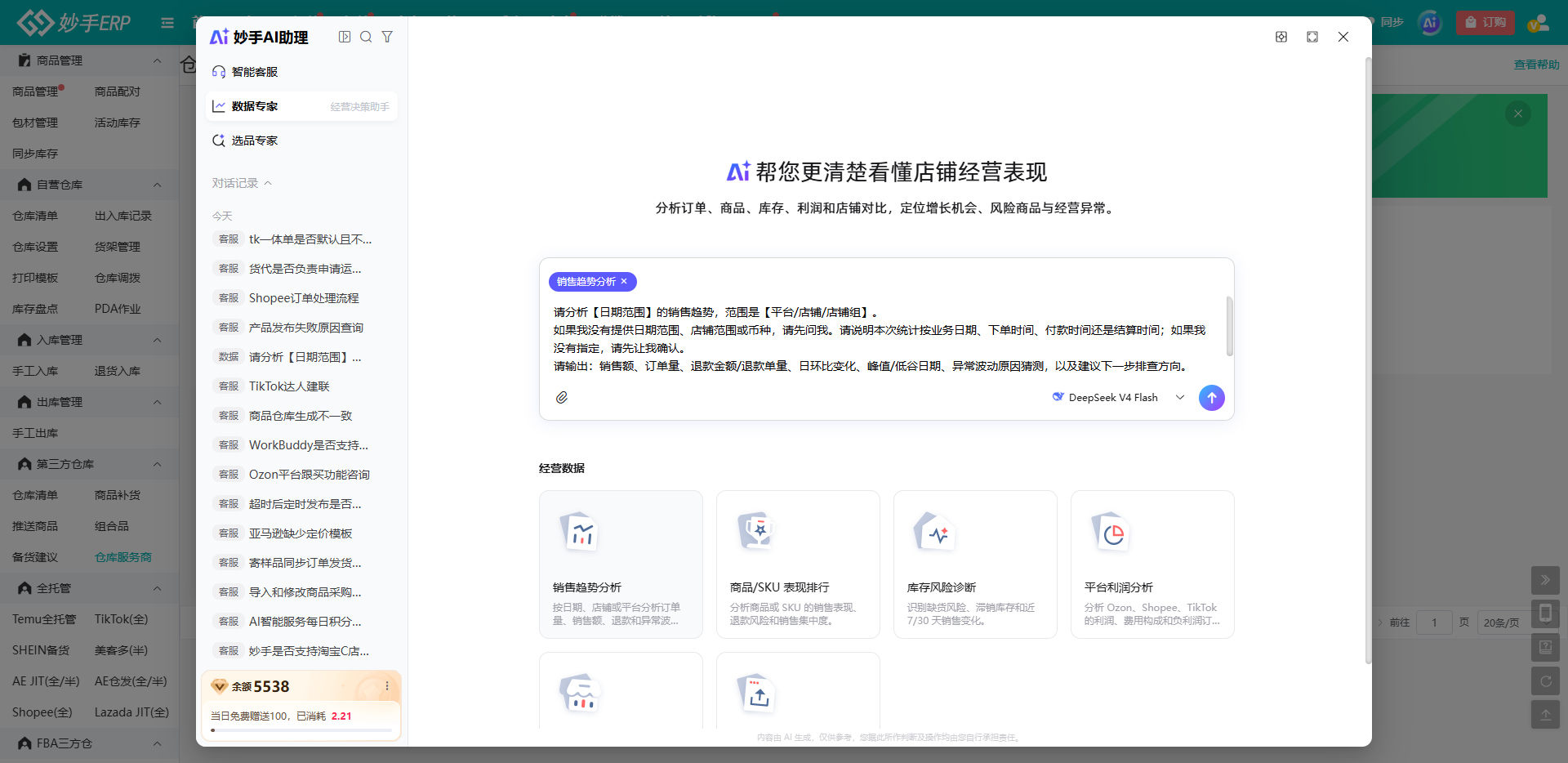This screenshot has width=1568, height=763.
Task: Open the AI assistant icon in header
Action: click(1430, 23)
